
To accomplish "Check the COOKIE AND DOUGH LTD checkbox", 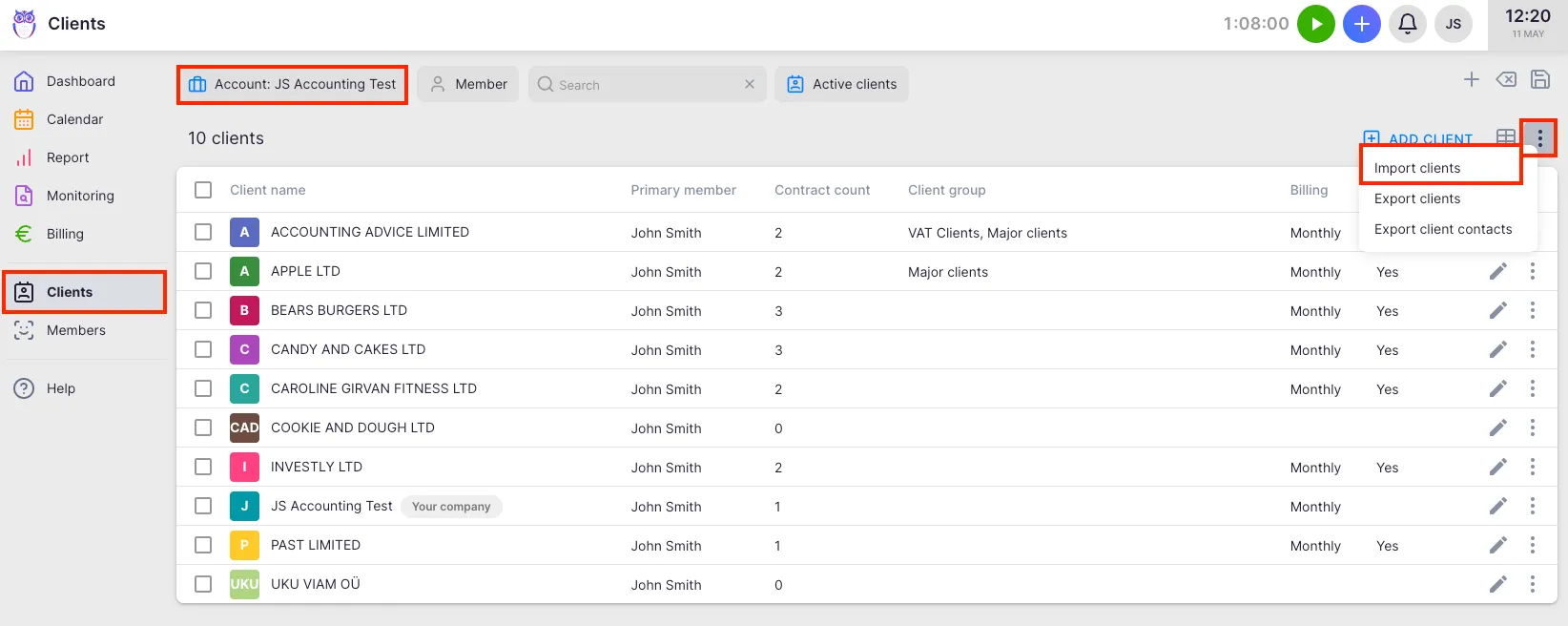I will click(x=203, y=428).
